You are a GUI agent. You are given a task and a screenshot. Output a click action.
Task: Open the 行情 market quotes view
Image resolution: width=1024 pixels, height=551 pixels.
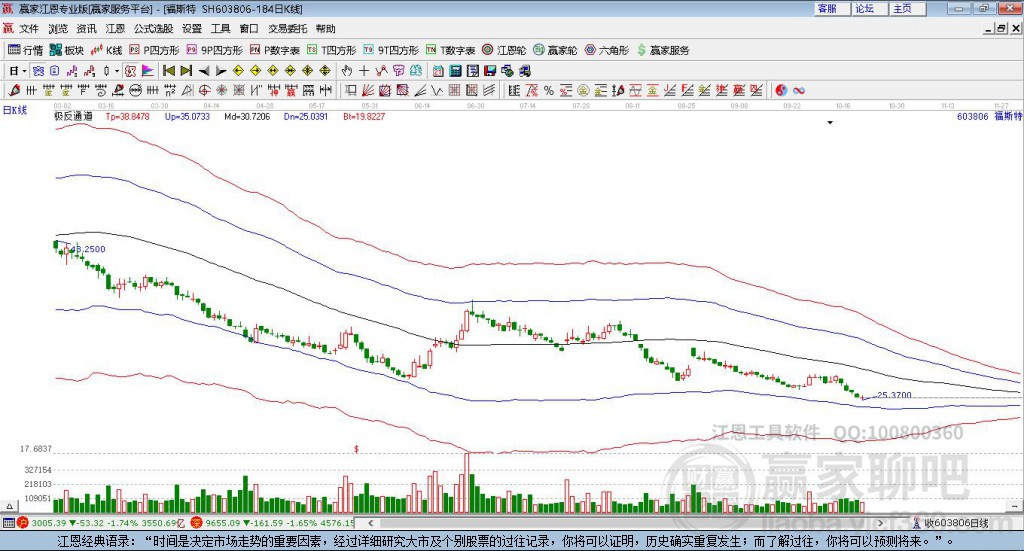click(25, 50)
